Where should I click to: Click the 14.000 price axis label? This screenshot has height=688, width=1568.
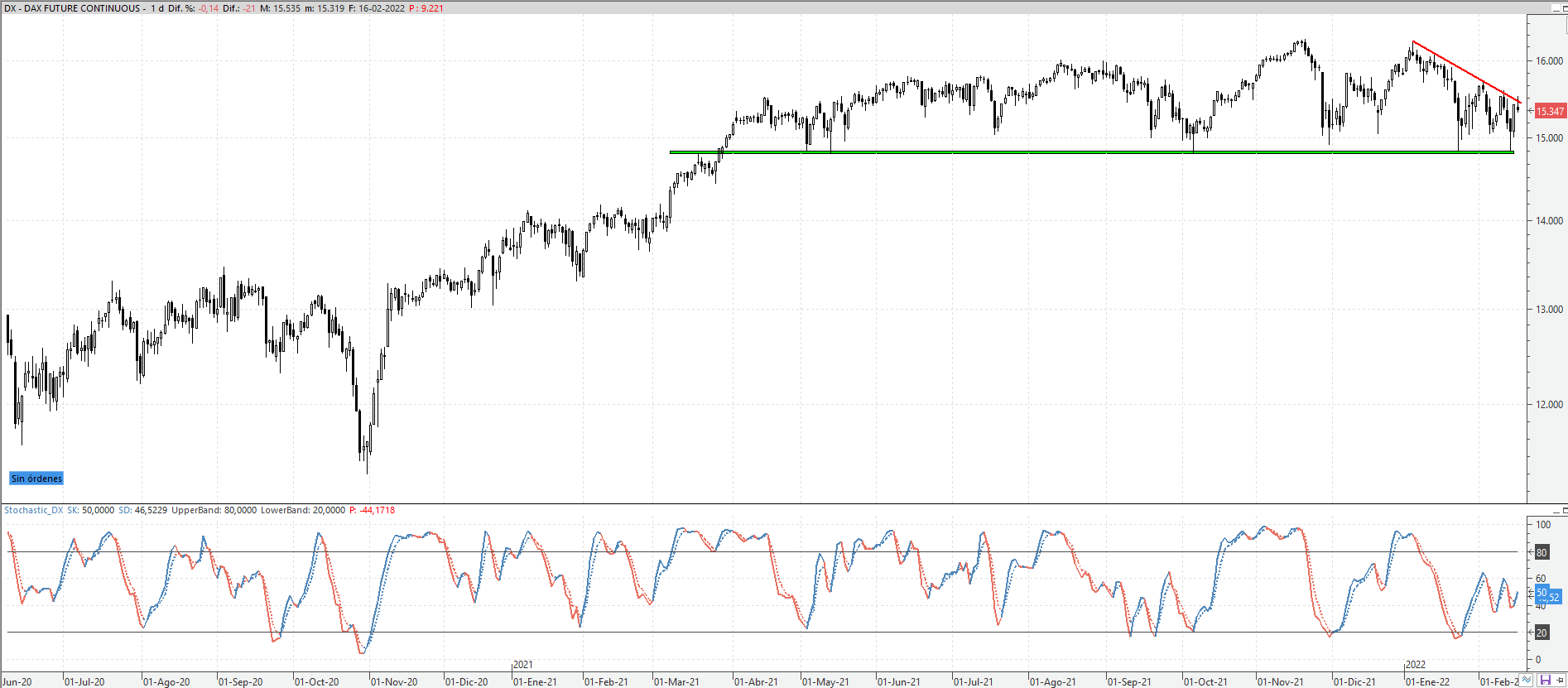click(x=1550, y=220)
